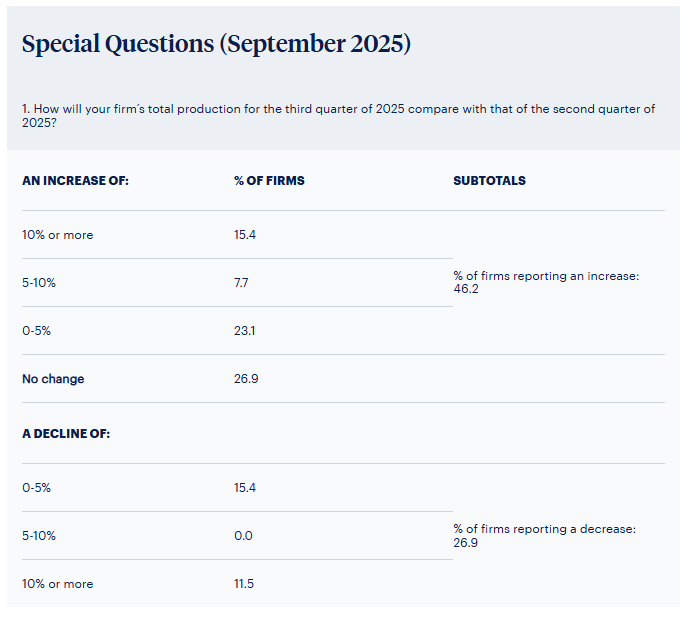Image resolution: width=688 pixels, height=617 pixels.
Task: Click the 26.9 value in 'No change' row
Action: 246,379
